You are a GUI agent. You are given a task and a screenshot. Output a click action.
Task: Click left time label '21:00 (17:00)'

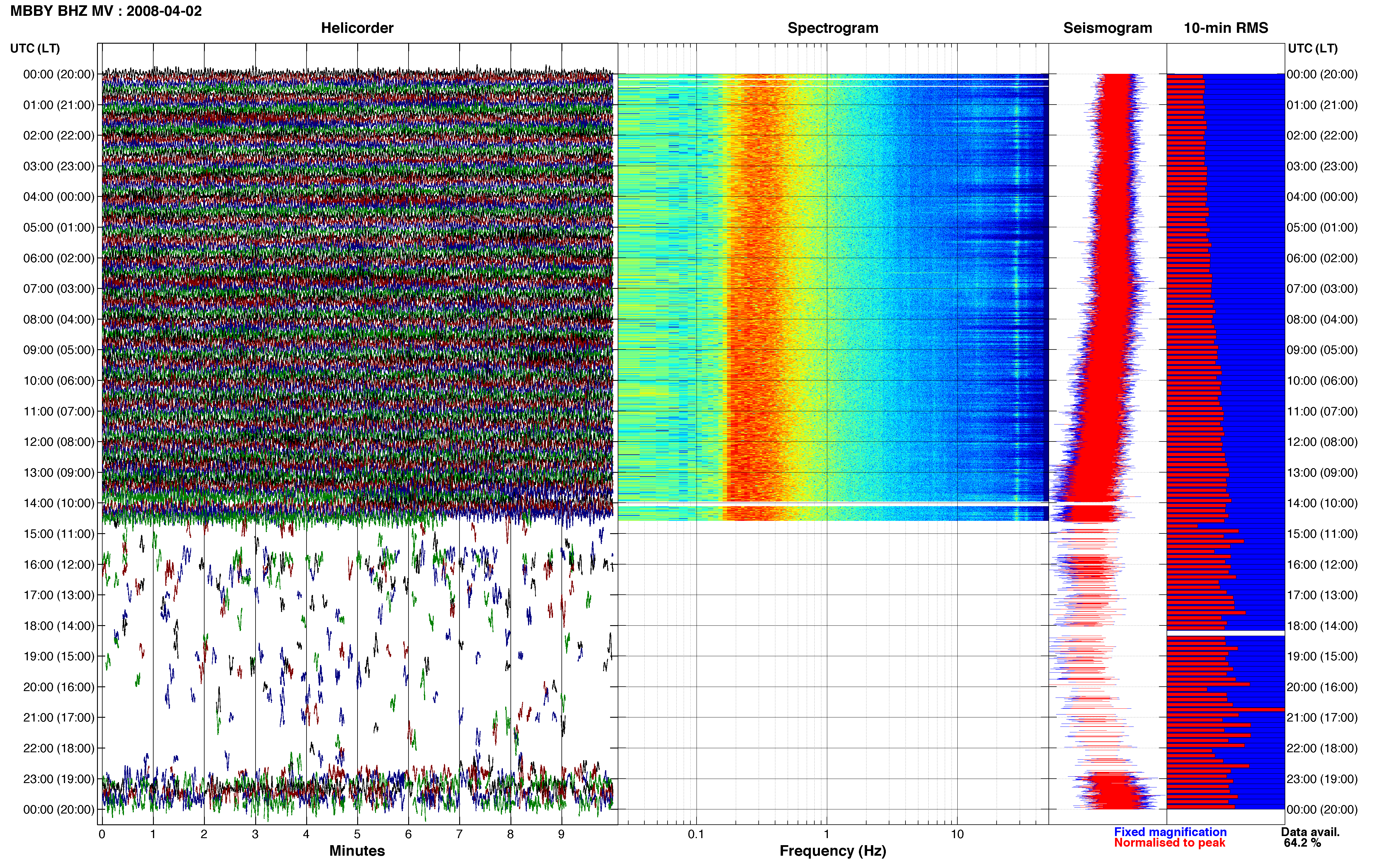(x=59, y=718)
